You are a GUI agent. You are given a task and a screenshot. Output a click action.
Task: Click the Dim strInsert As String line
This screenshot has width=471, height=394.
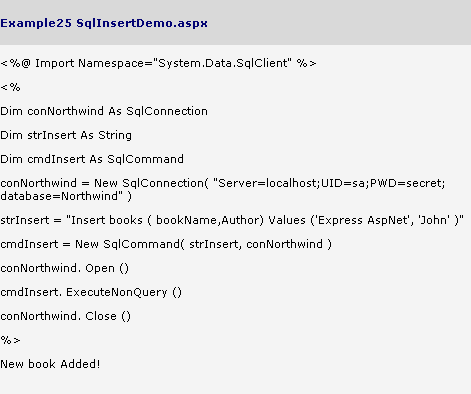pyautogui.click(x=66, y=135)
